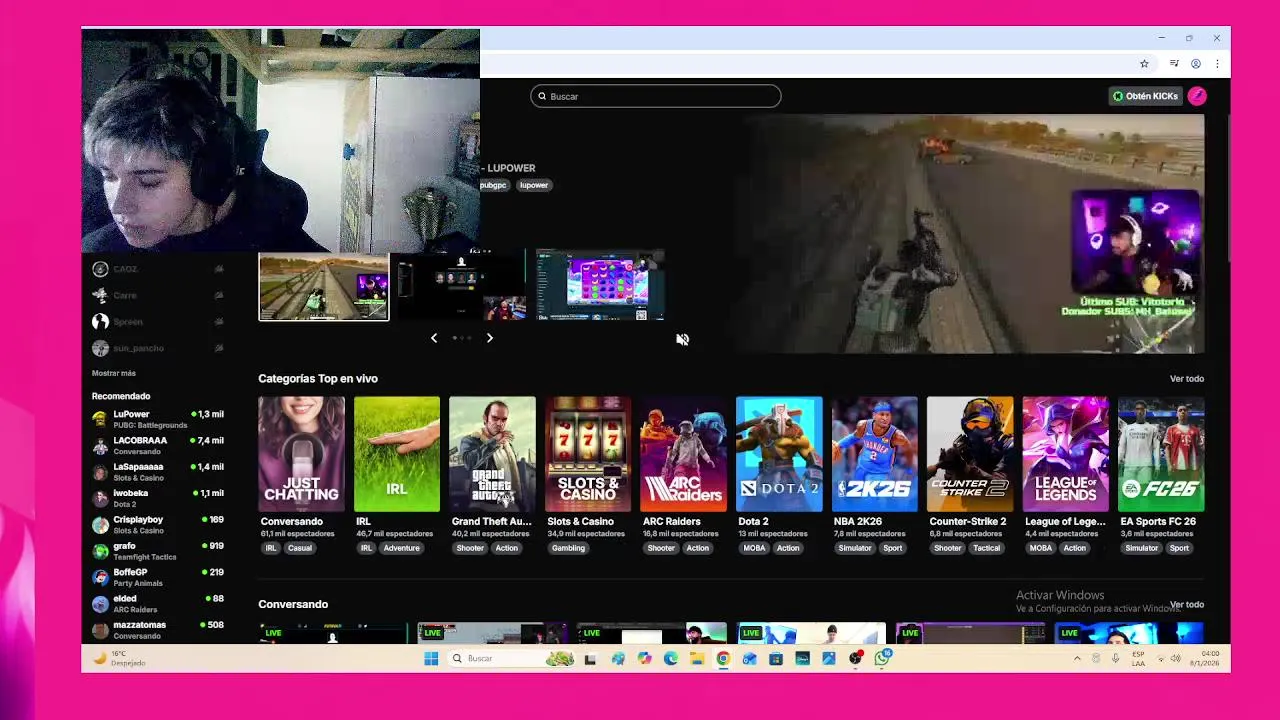The width and height of the screenshot is (1280, 720).
Task: Open the IRL category cover image
Action: [397, 454]
